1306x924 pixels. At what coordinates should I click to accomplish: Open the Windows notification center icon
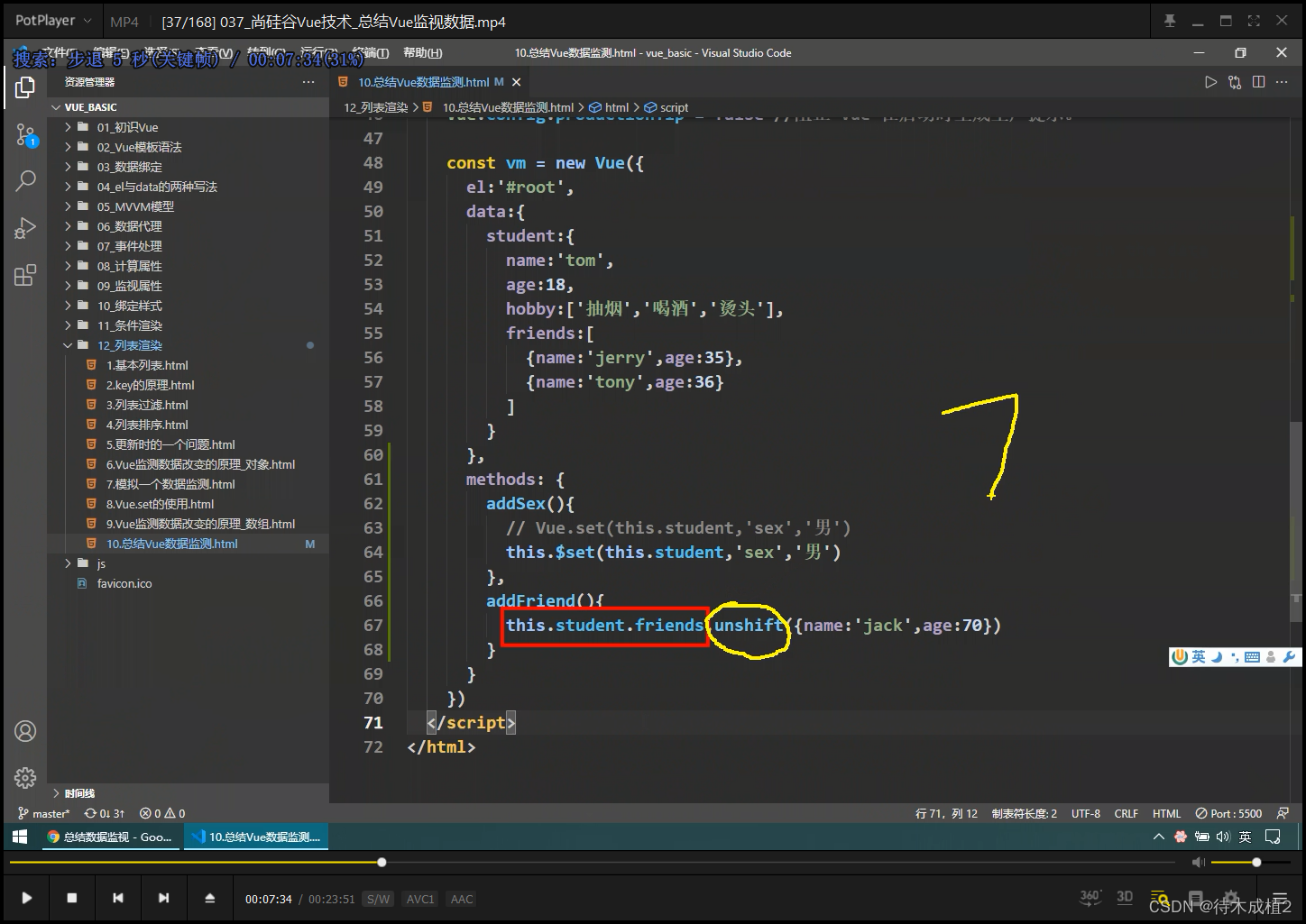1273,837
